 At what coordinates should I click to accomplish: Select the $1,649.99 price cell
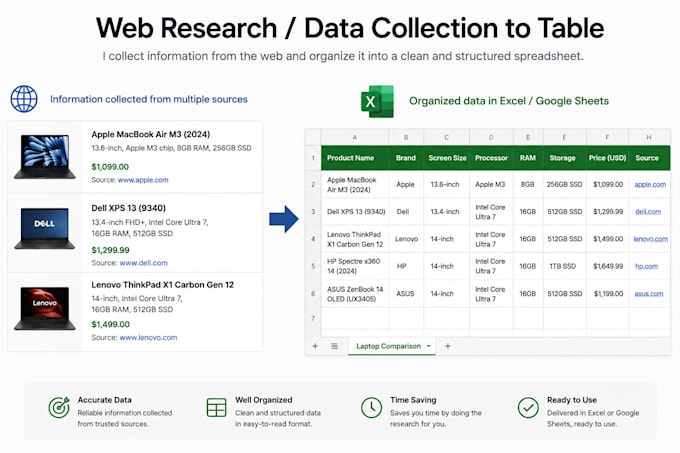(607, 266)
